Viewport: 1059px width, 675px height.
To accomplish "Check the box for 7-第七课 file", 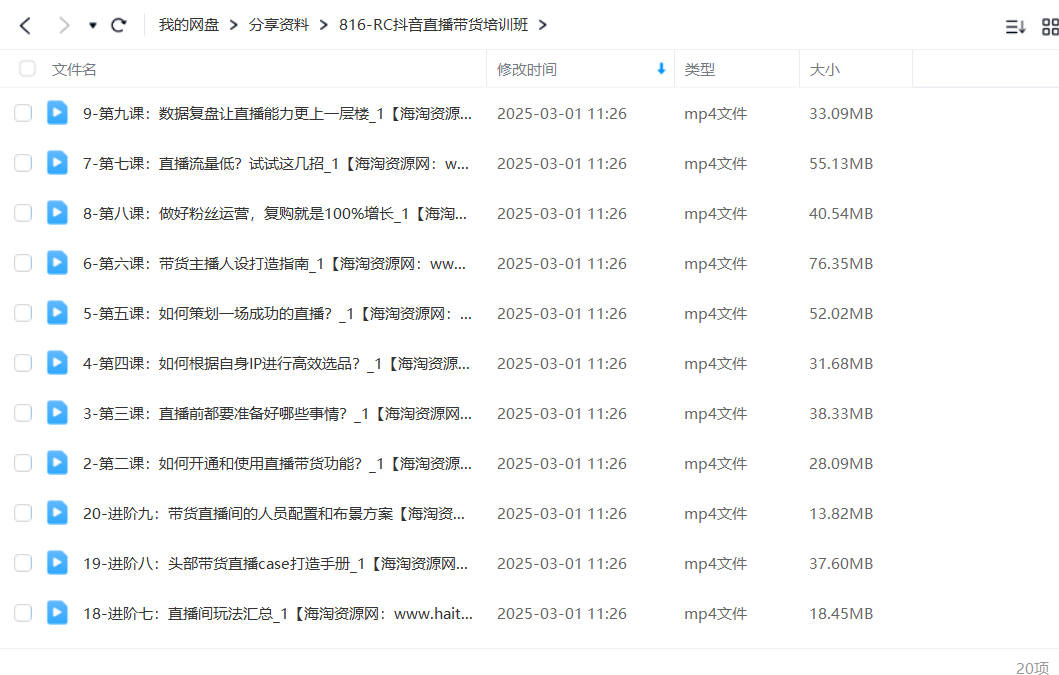I will click(23, 163).
